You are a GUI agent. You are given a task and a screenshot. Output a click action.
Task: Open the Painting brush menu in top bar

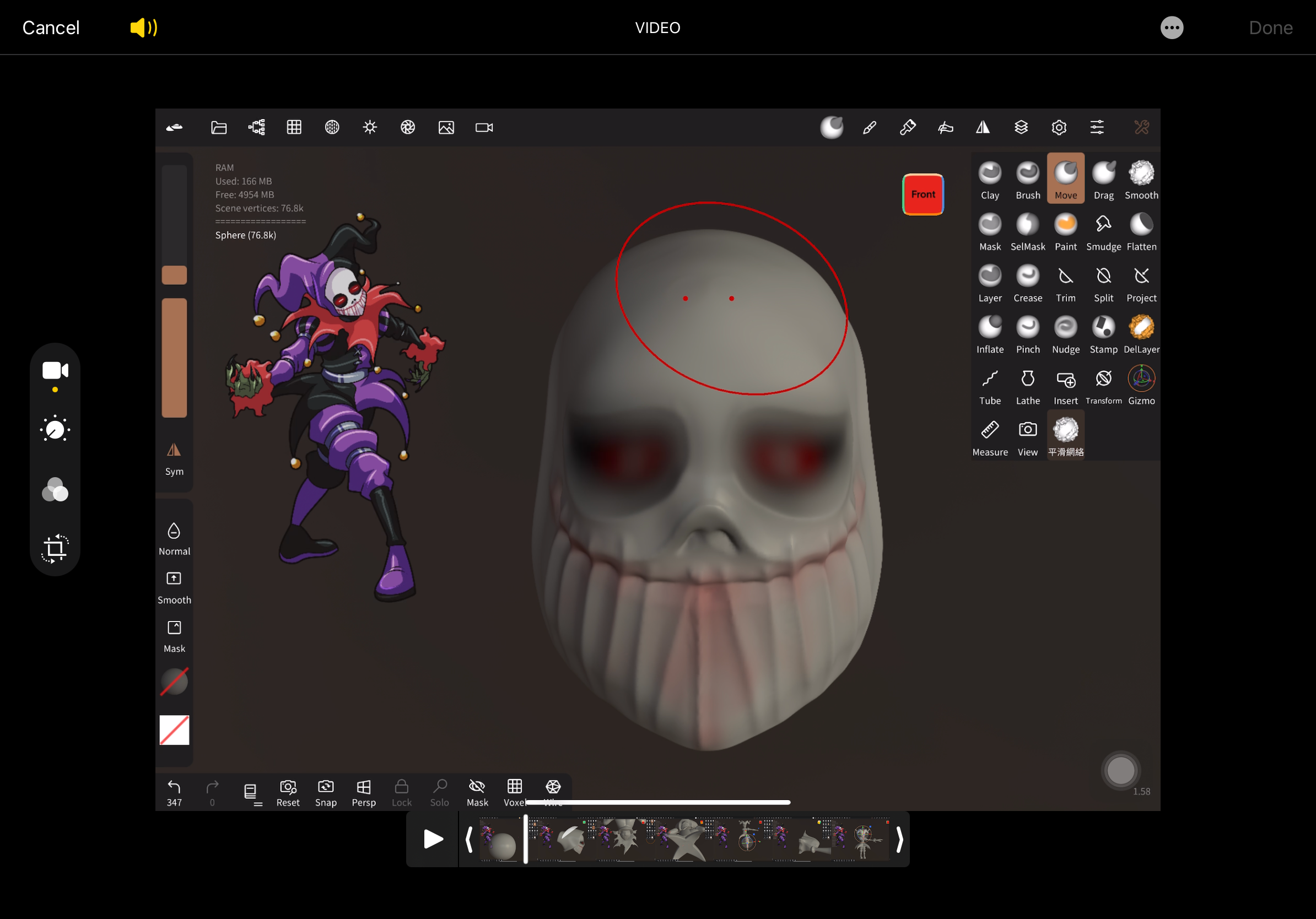(907, 127)
